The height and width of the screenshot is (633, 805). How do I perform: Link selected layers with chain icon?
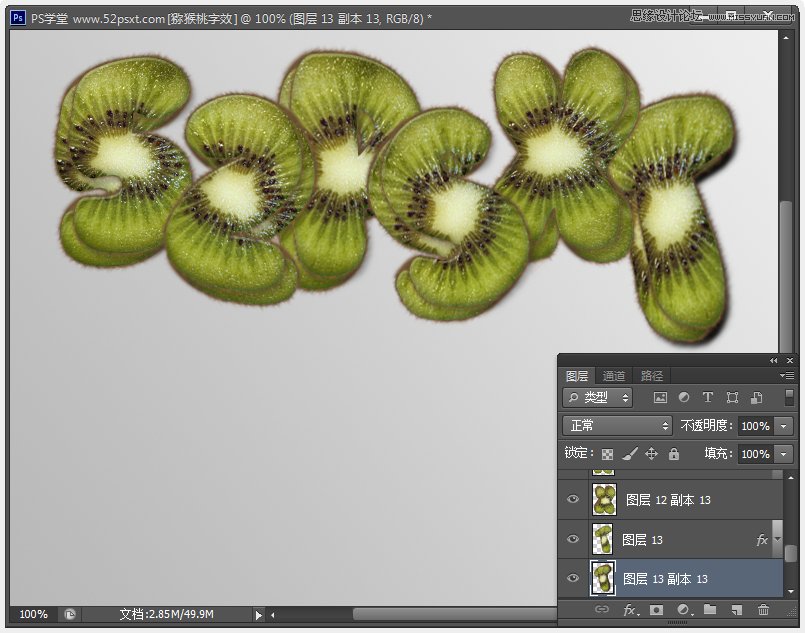click(x=603, y=610)
